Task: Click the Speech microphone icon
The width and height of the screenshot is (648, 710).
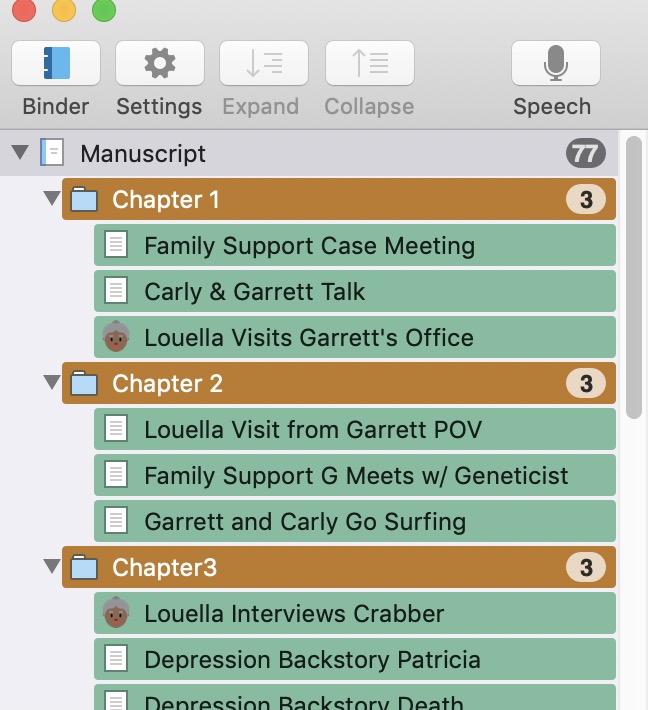Action: (556, 63)
